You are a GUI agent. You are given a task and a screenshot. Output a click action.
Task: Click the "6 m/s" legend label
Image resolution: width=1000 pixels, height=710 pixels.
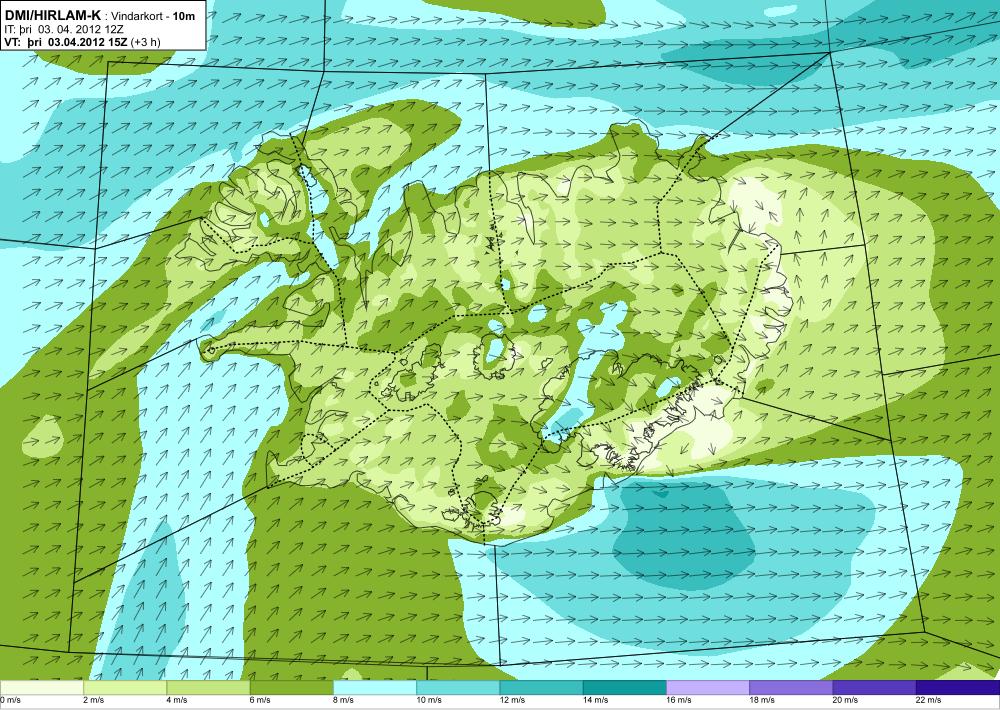click(260, 700)
